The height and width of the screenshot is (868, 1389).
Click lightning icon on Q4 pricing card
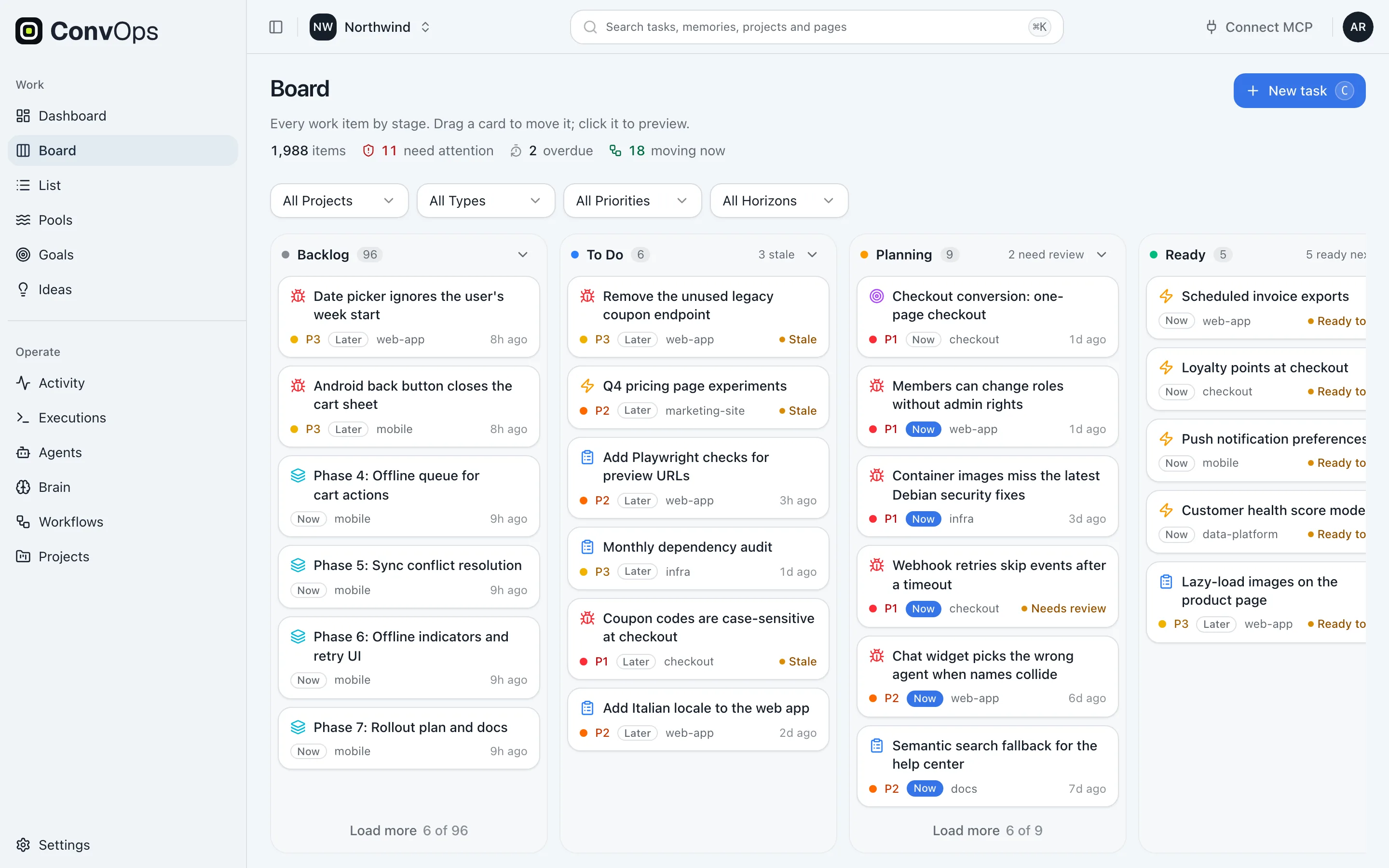coord(587,386)
